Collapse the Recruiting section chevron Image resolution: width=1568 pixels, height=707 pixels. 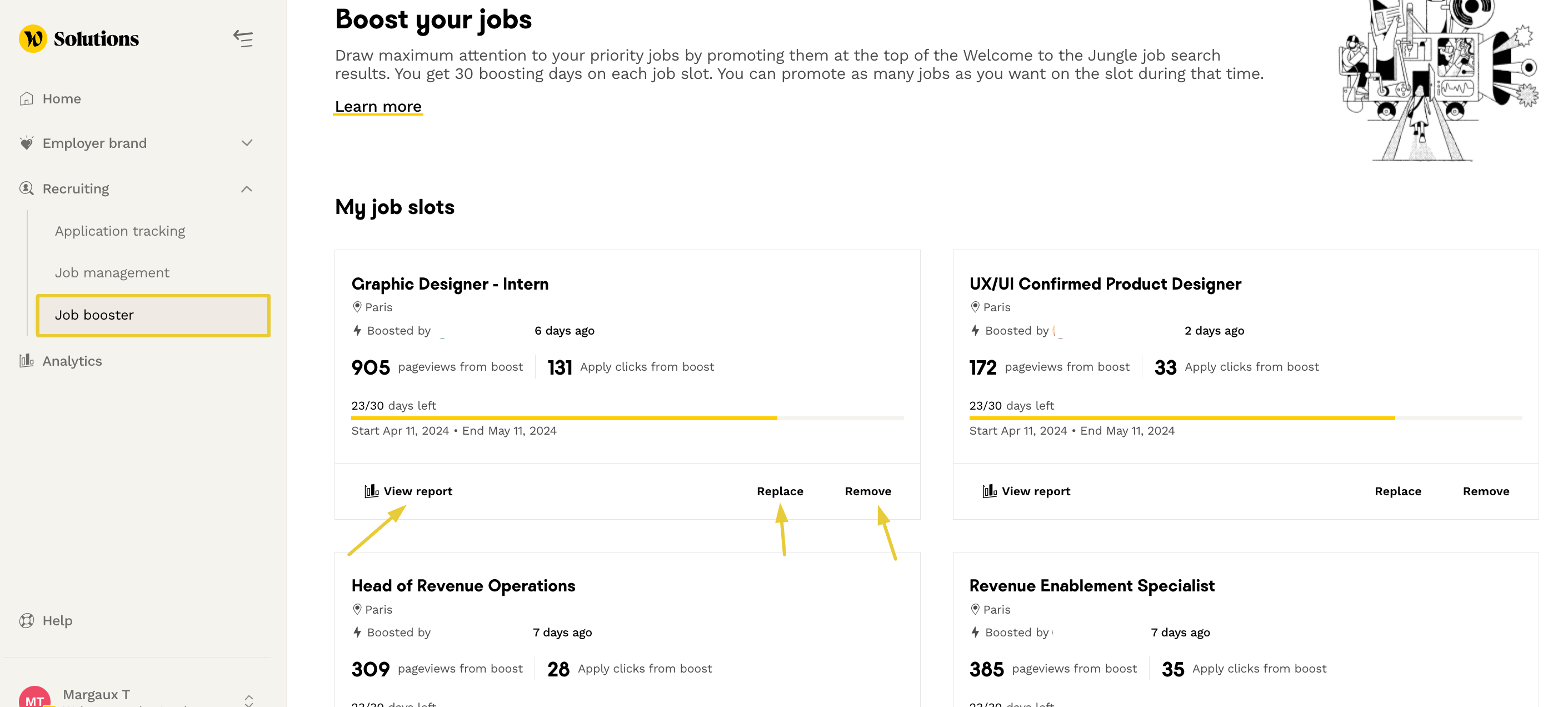[x=247, y=189]
